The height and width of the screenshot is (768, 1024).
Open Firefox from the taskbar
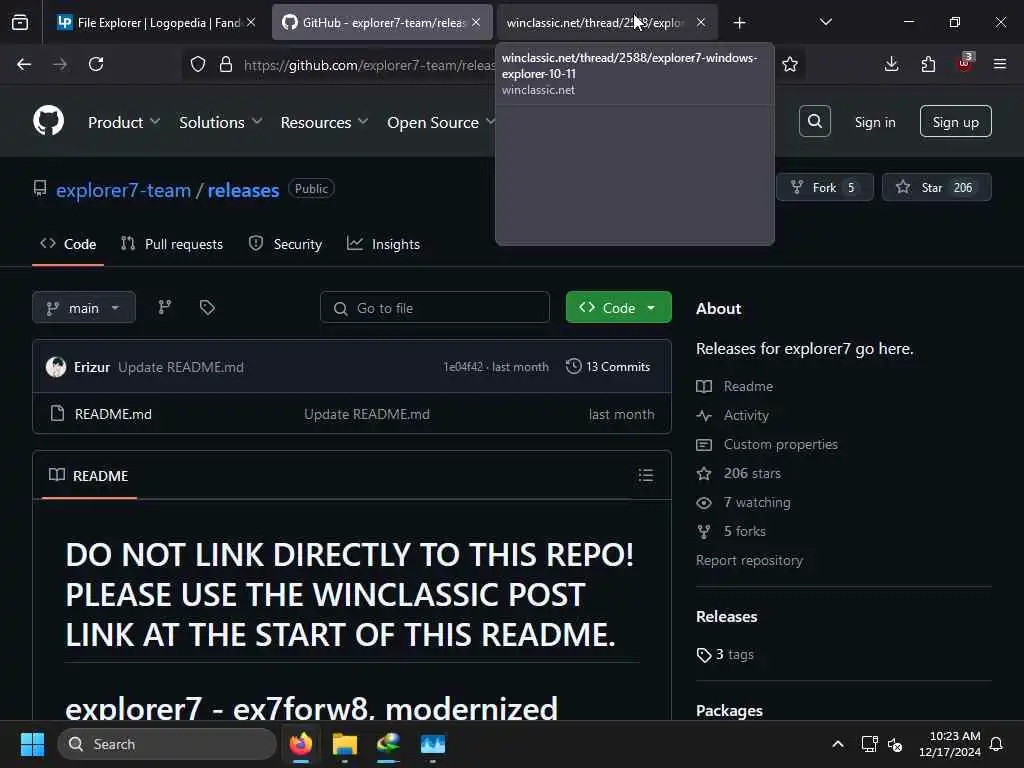point(301,744)
